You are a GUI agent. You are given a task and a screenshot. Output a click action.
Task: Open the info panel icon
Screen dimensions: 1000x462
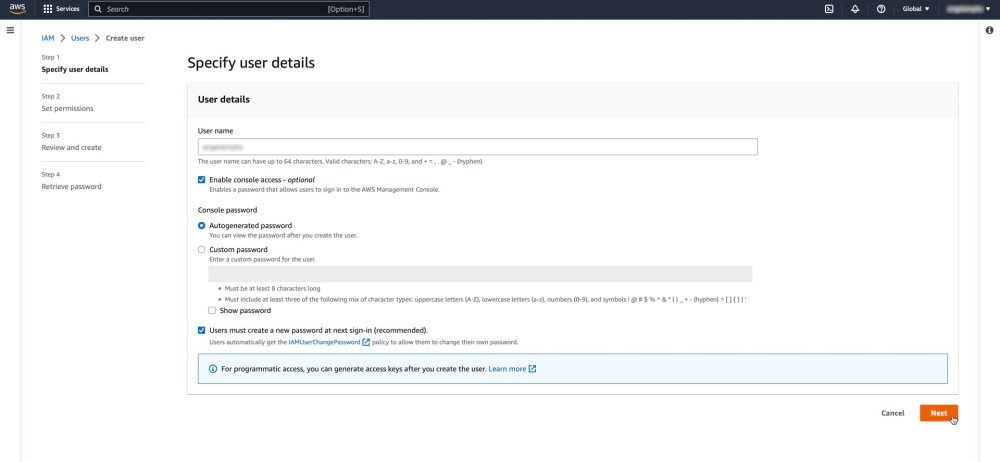click(x=989, y=30)
